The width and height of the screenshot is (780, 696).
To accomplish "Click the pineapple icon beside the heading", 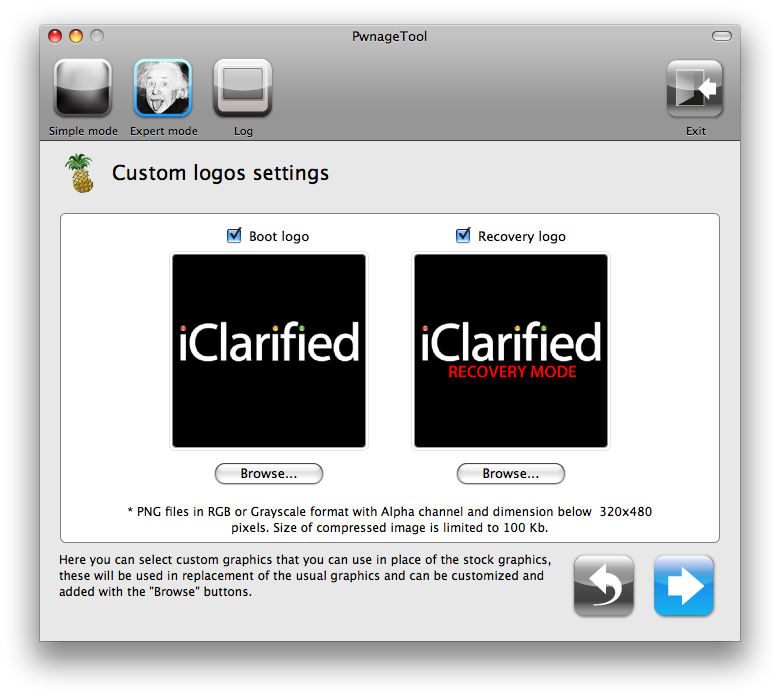I will point(79,173).
